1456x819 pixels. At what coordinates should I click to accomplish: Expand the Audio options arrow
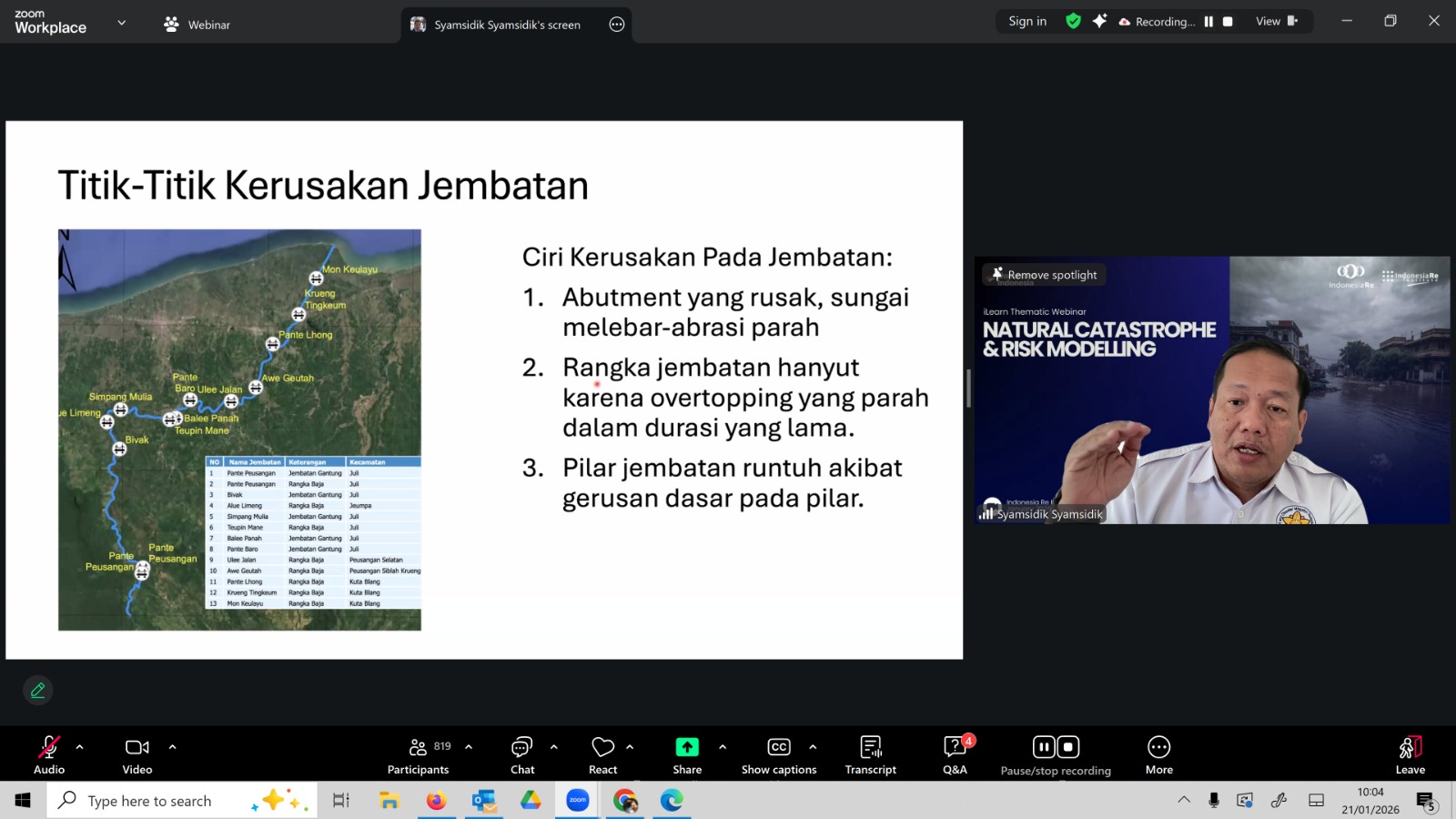coord(80,747)
